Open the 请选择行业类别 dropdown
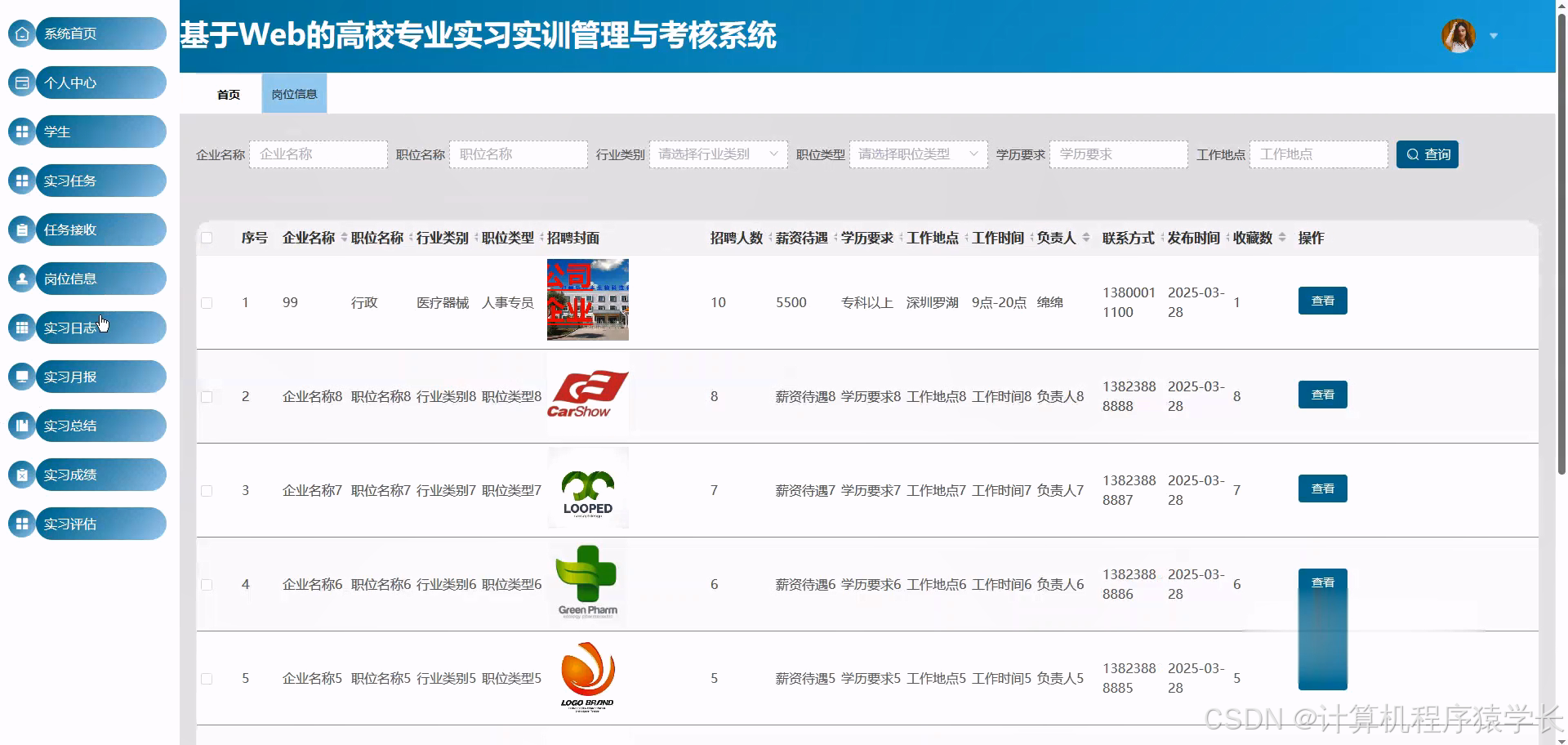 (717, 154)
